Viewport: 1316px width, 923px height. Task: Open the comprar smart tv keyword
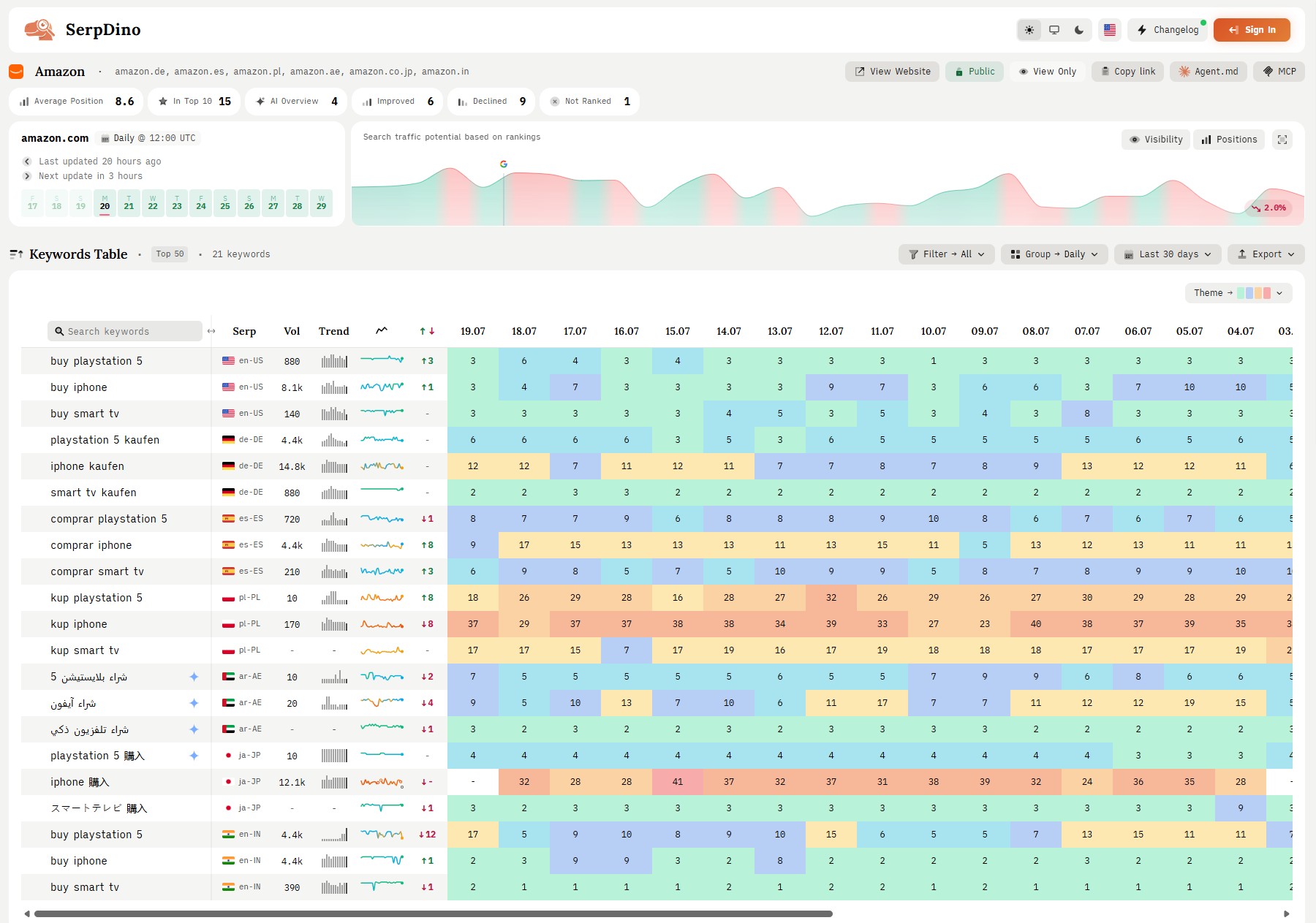click(x=97, y=571)
